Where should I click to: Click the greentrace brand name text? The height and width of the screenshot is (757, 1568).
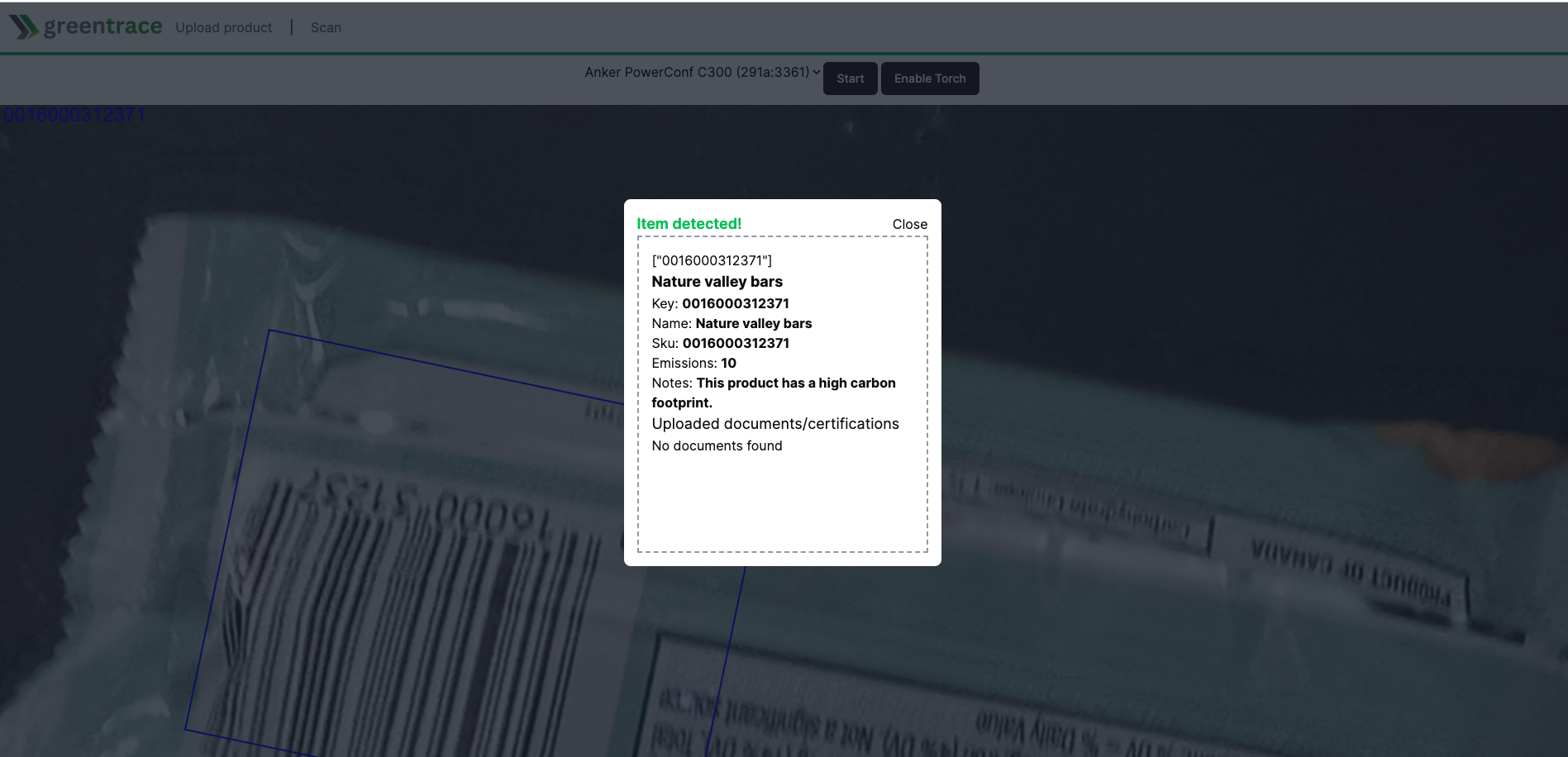(103, 27)
